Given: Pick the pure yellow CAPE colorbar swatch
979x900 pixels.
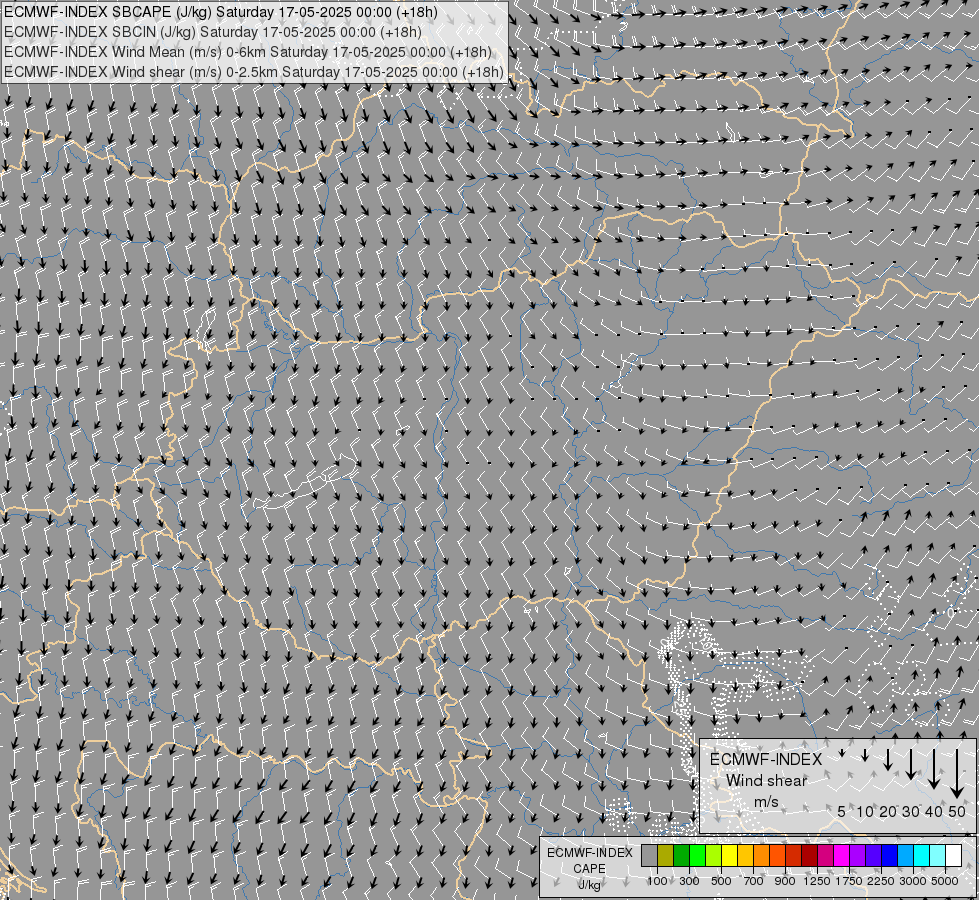Looking at the screenshot, I should (x=729, y=855).
